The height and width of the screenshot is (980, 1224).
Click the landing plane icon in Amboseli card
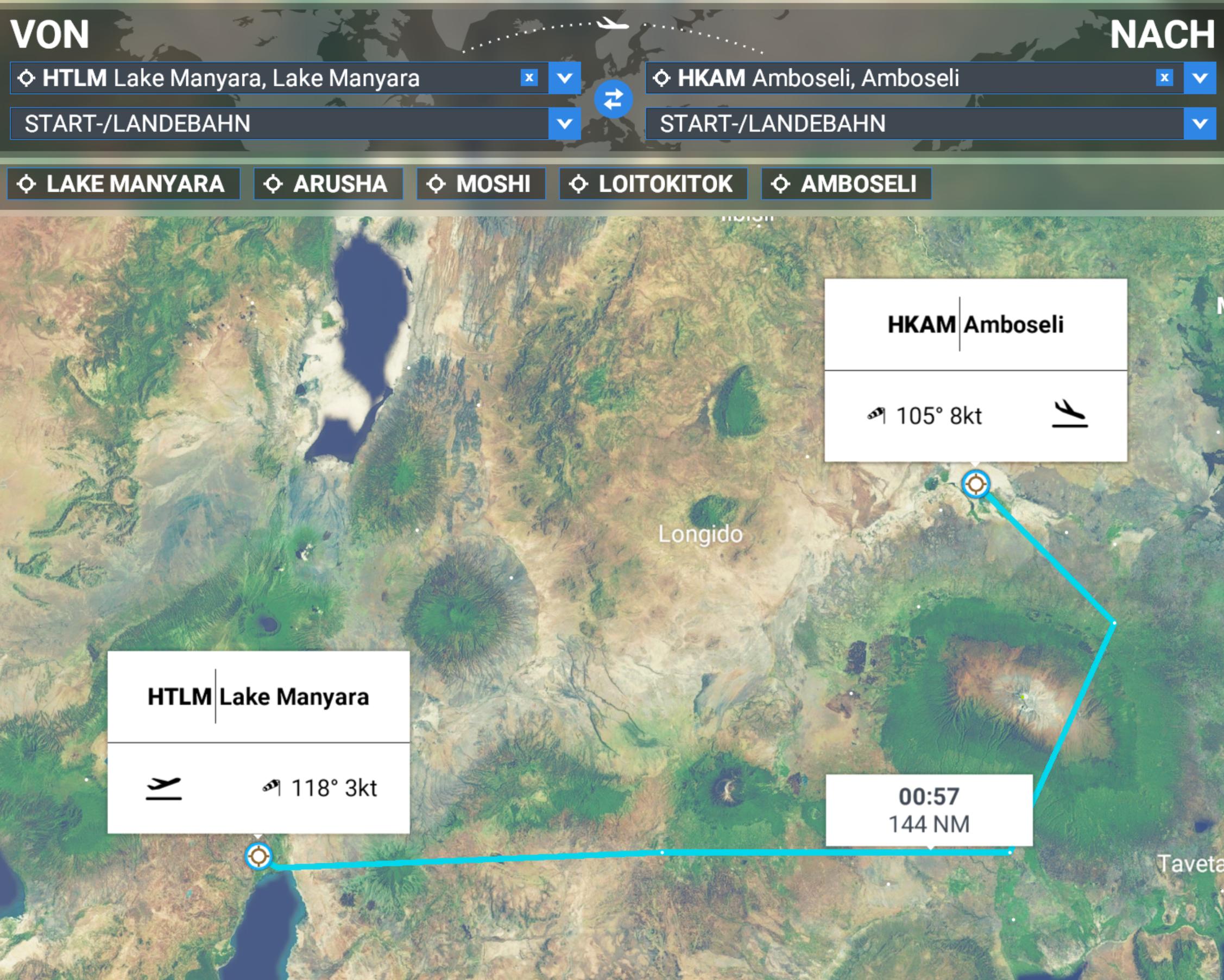tap(1070, 414)
